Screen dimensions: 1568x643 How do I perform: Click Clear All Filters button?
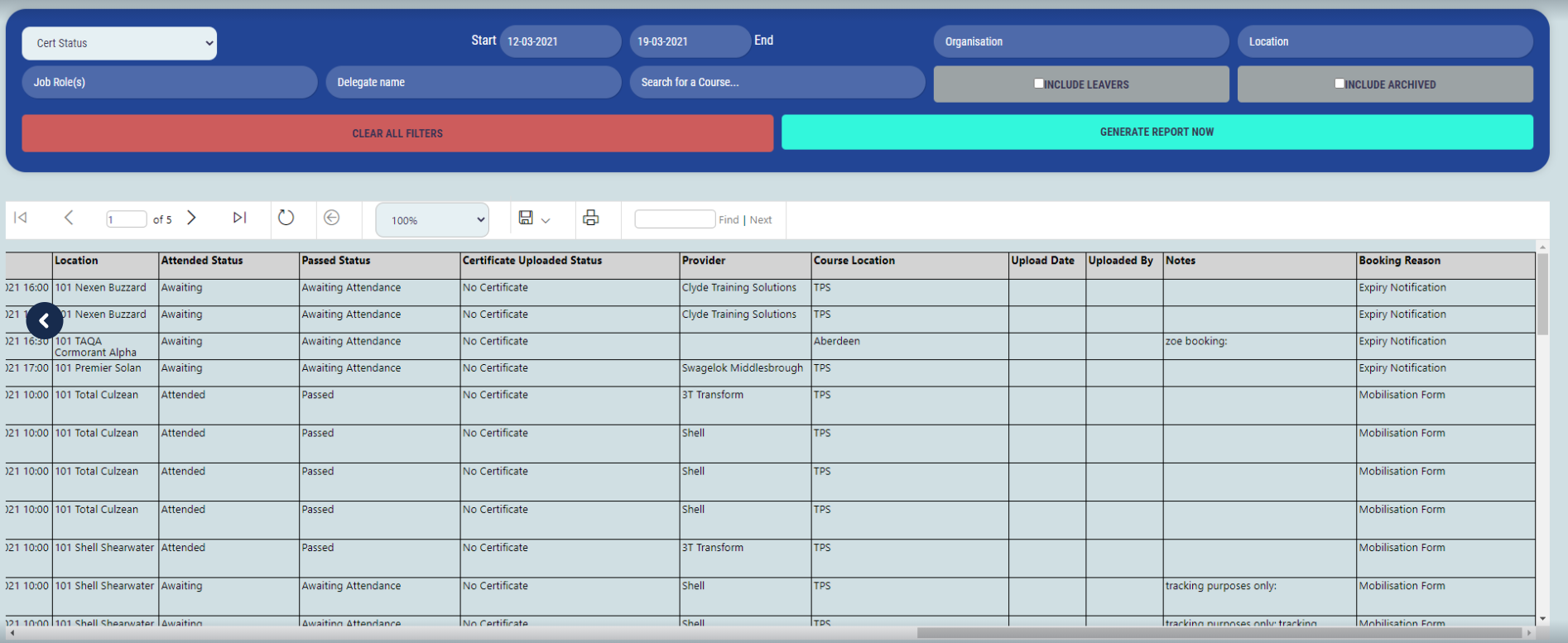[397, 133]
